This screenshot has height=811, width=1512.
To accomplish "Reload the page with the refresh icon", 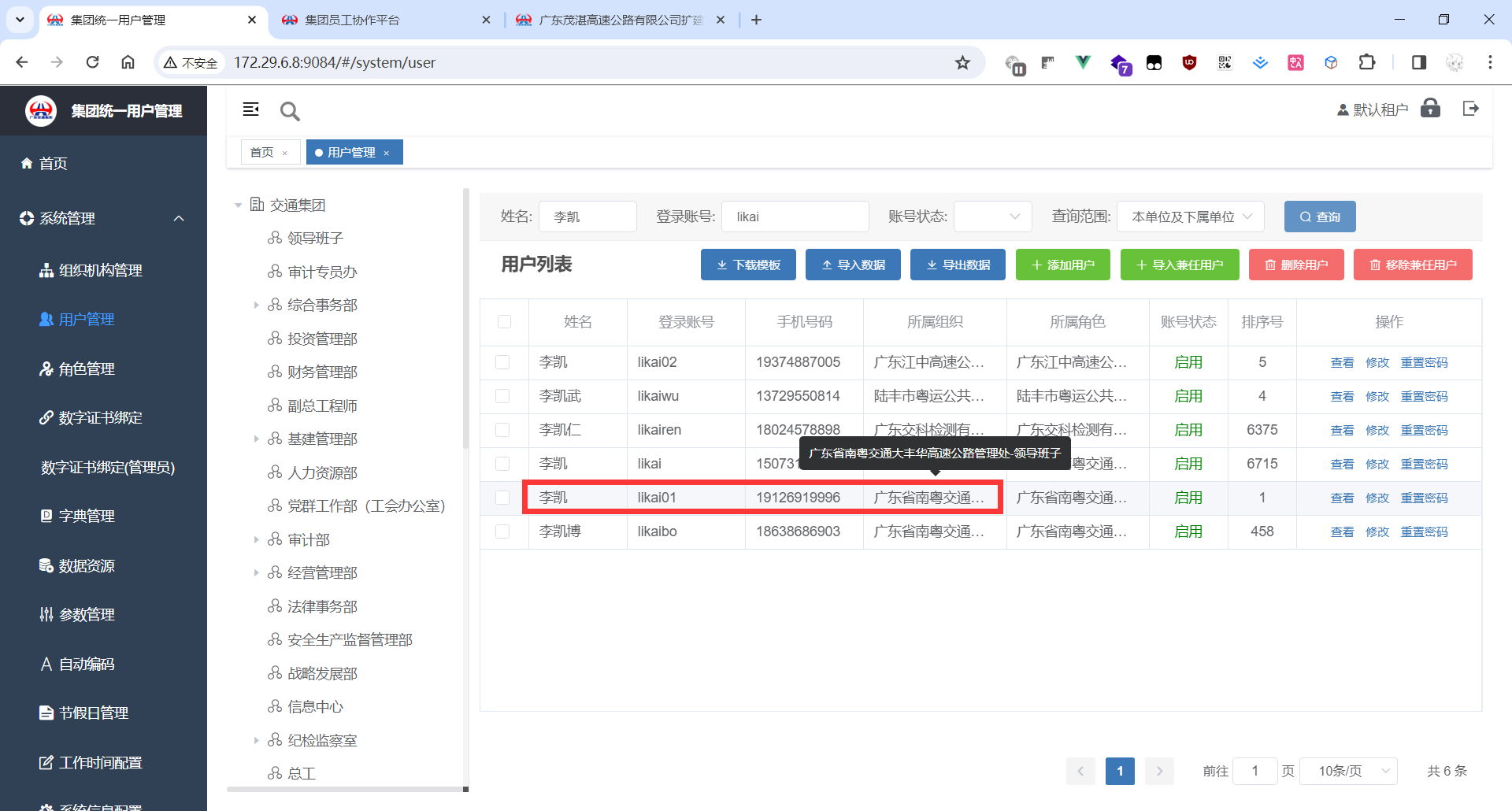I will pyautogui.click(x=92, y=62).
